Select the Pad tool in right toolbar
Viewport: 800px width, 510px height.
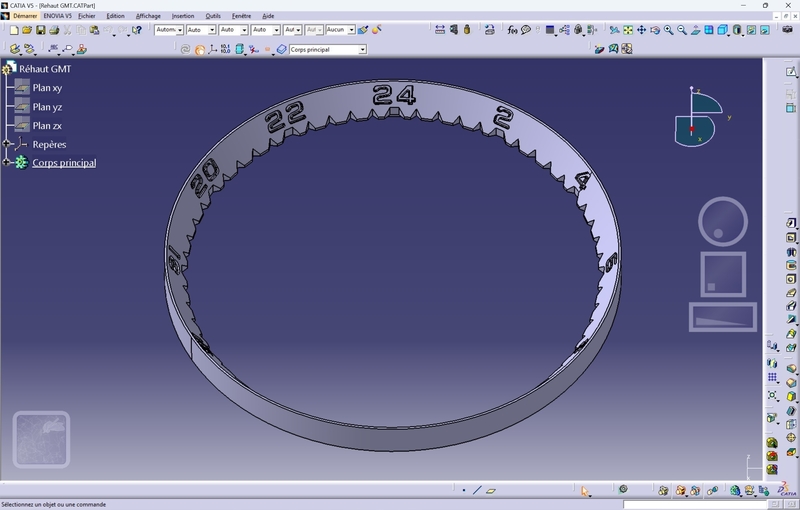(791, 223)
